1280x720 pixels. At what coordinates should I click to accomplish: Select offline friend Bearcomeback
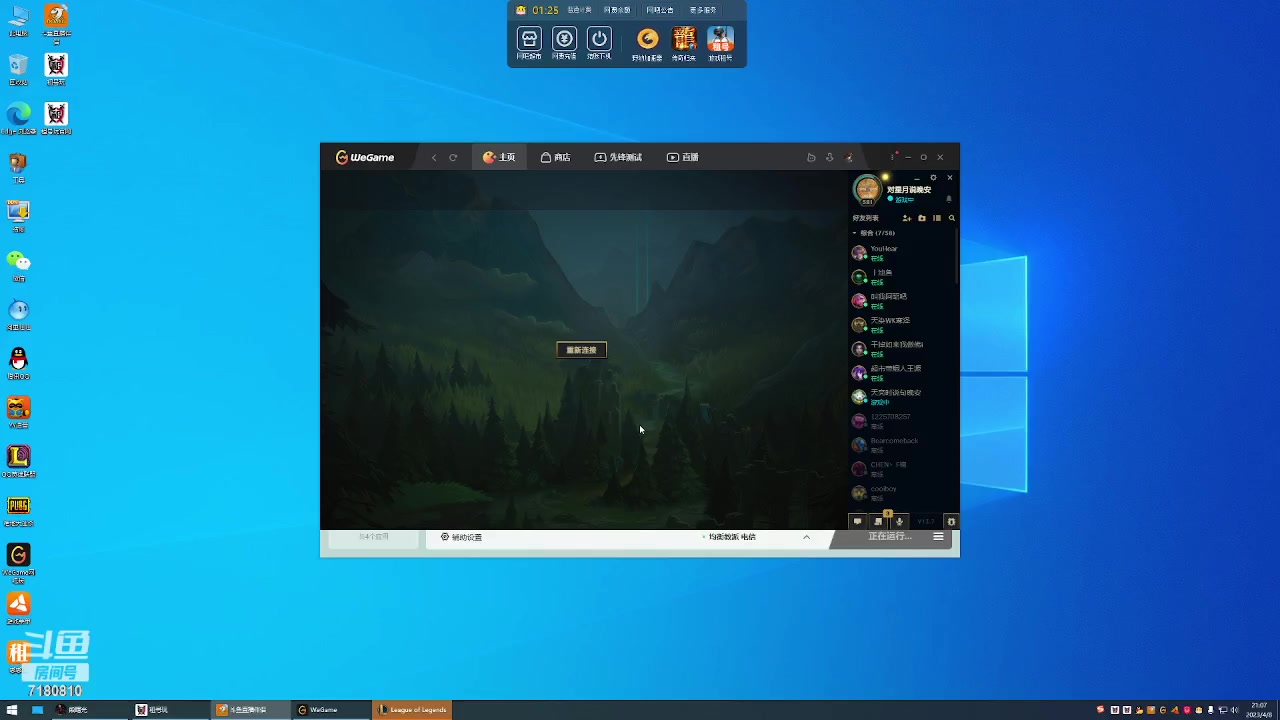click(903, 445)
